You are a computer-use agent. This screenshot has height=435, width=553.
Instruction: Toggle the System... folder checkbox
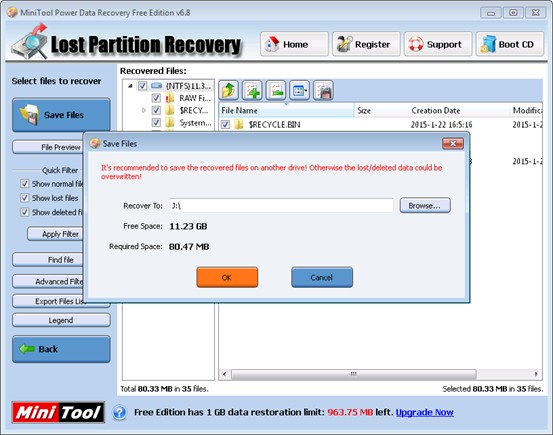point(156,122)
